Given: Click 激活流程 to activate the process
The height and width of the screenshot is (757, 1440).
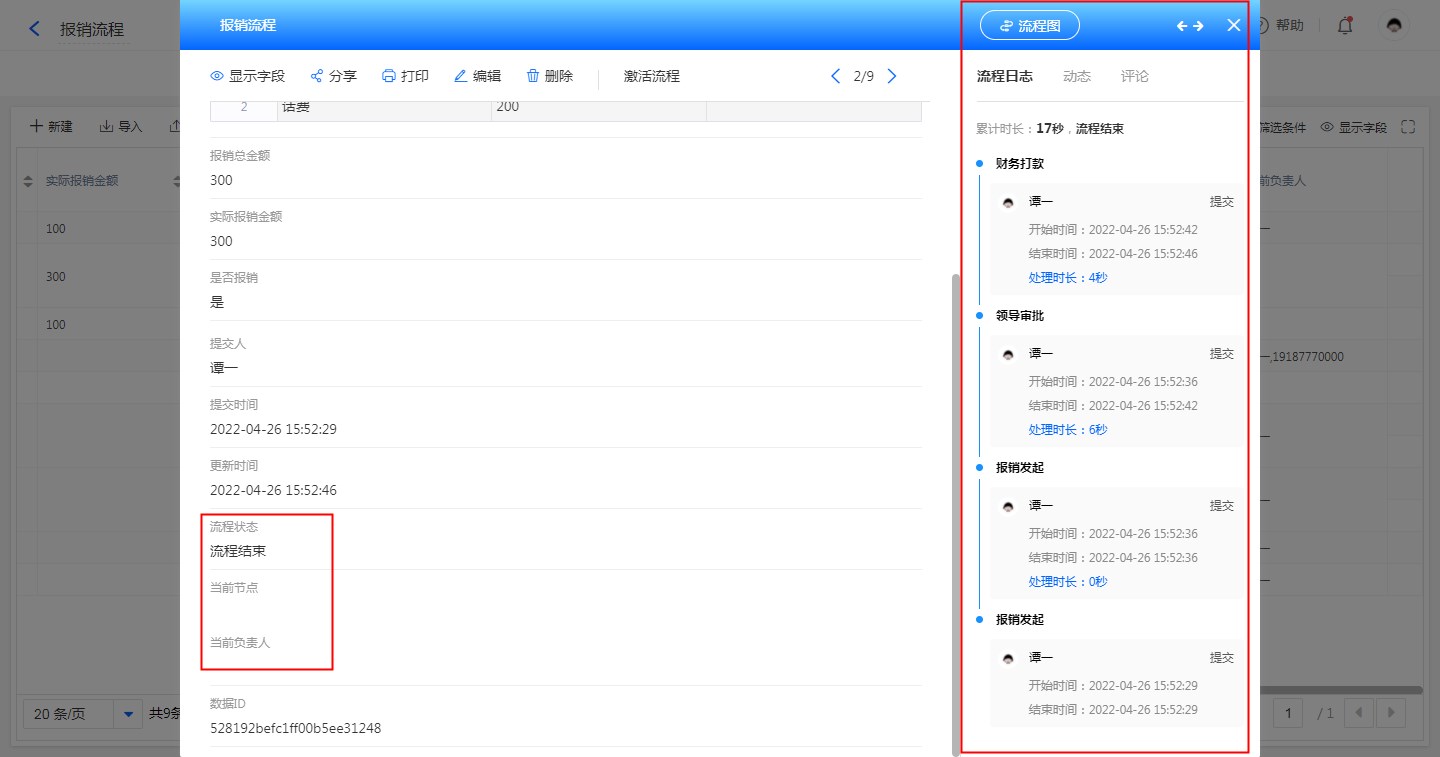Looking at the screenshot, I should tap(651, 76).
